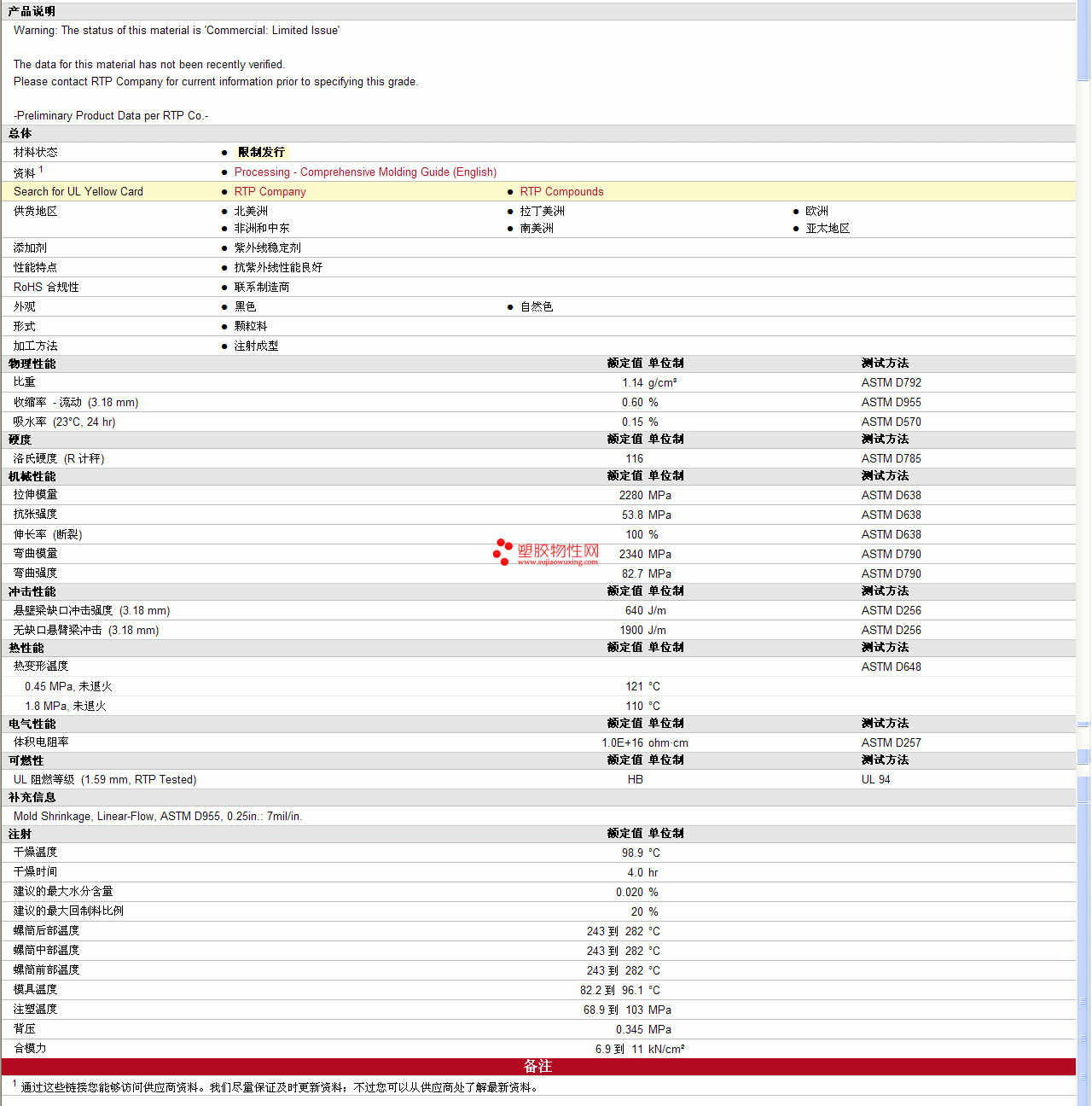Select the 'ASTM D257' test method
Screen dimensions: 1092x1106
coord(892,743)
